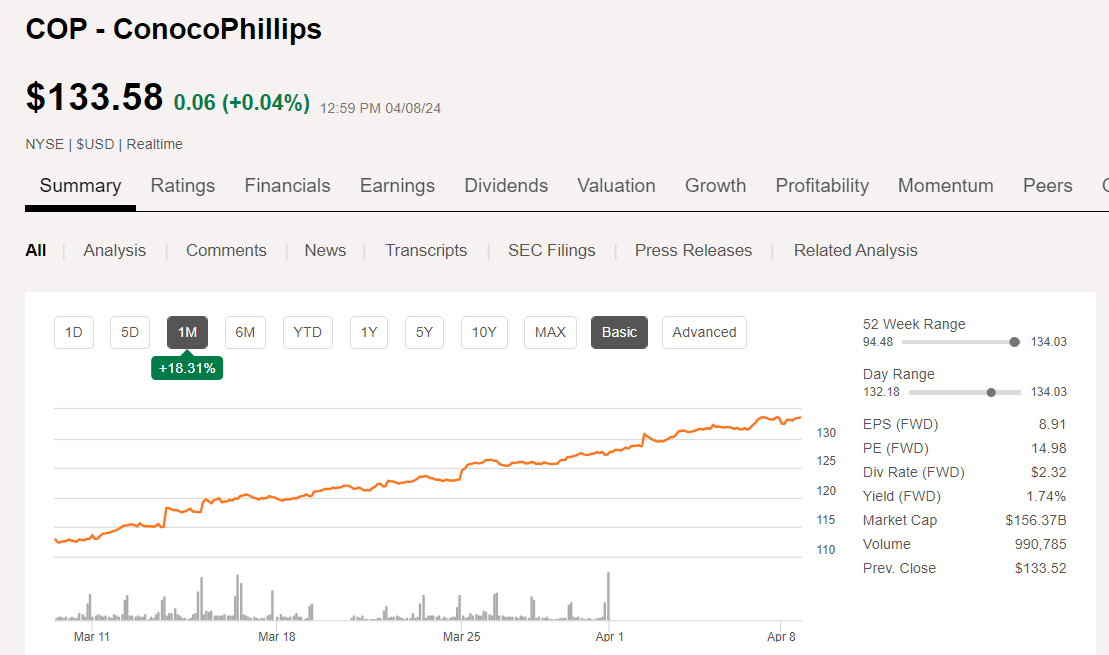View Press Releases for COP
The image size is (1109, 655).
click(693, 250)
